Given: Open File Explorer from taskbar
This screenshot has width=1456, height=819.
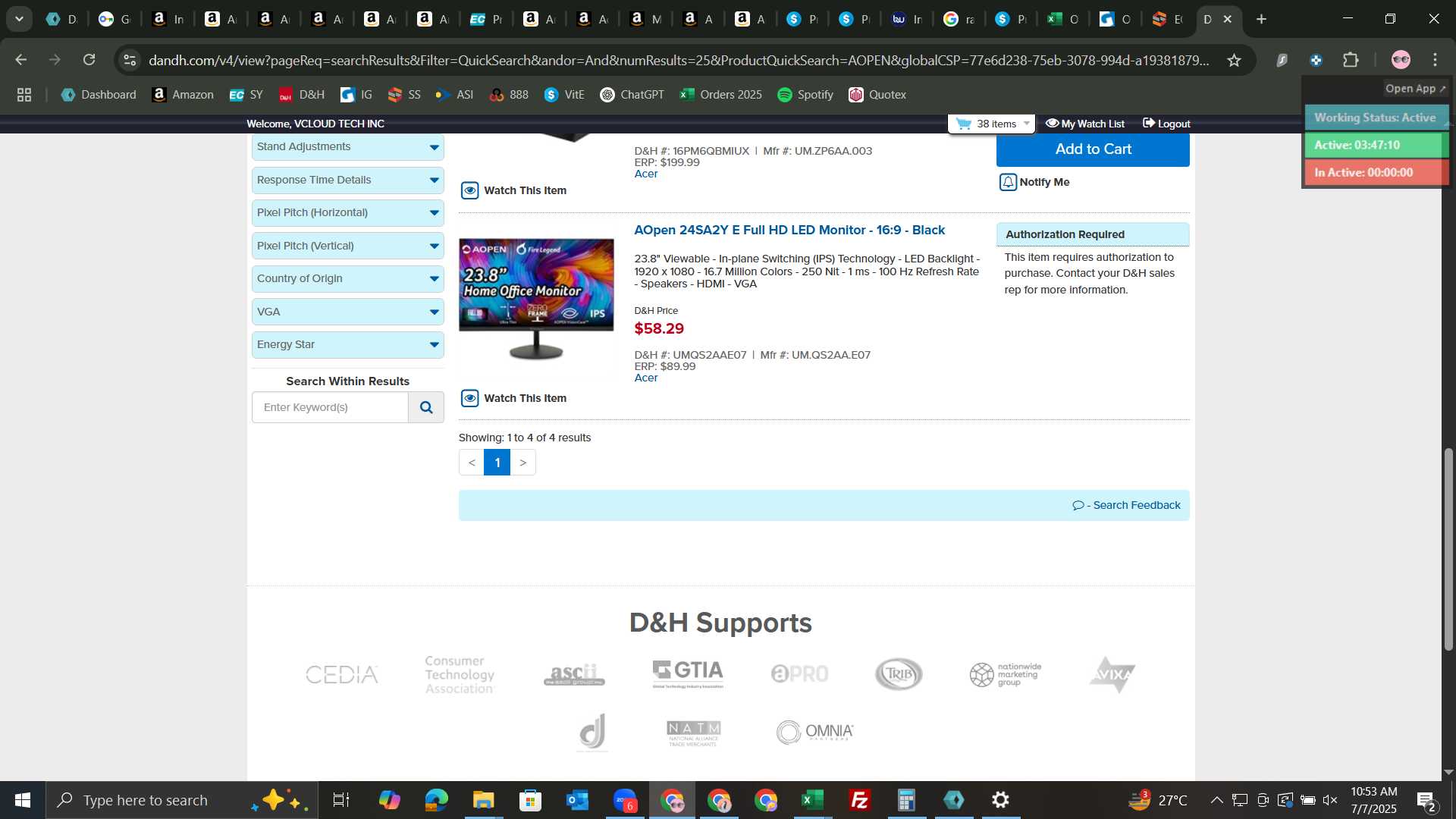Looking at the screenshot, I should coord(483,800).
